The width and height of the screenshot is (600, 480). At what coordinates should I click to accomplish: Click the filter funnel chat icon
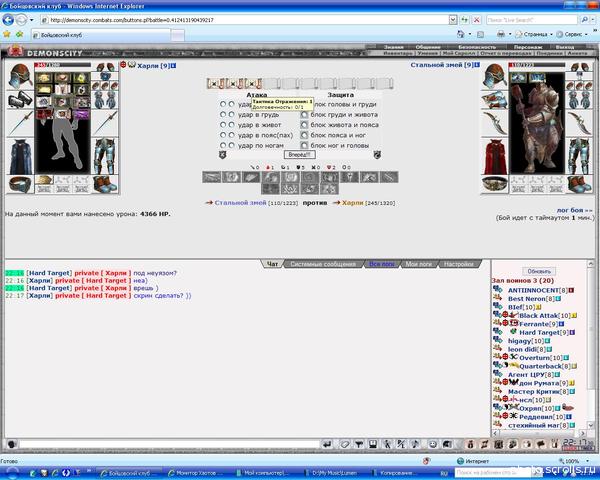click(x=359, y=444)
